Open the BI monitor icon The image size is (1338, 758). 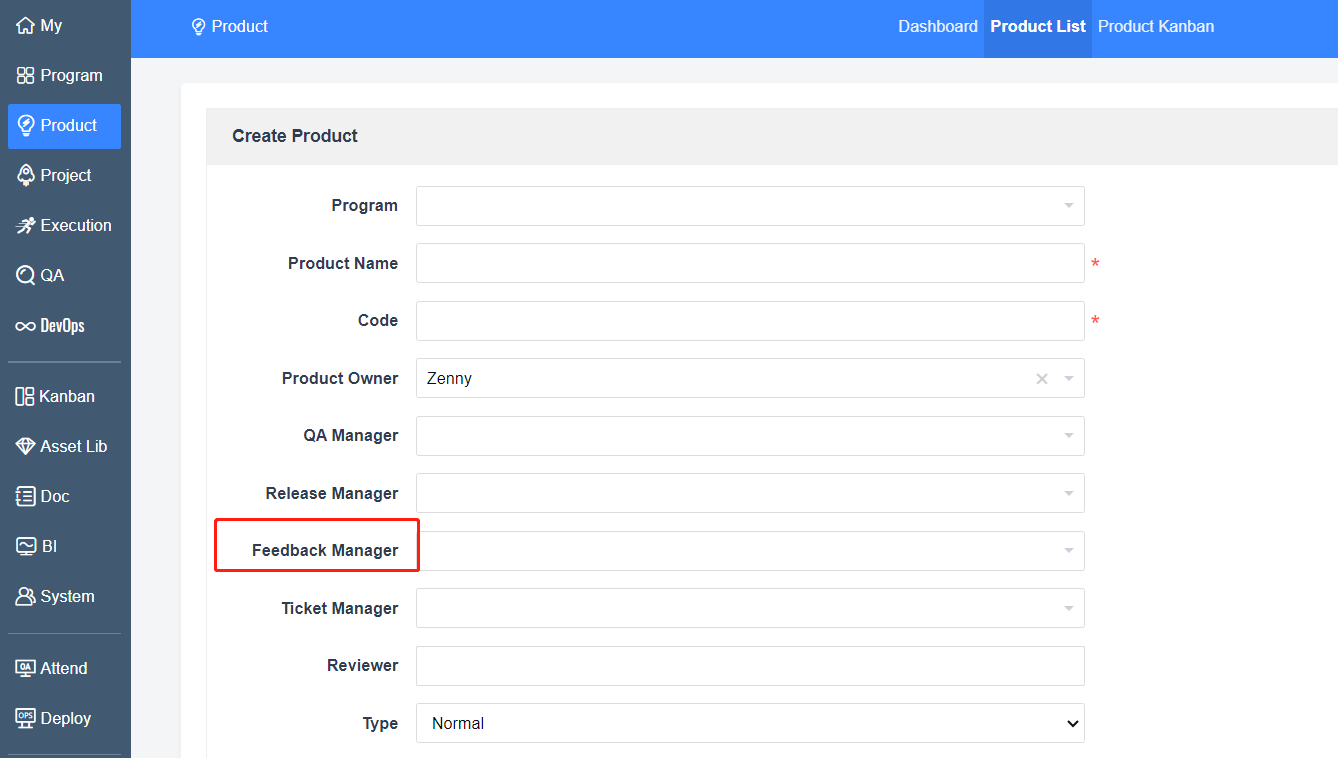click(x=26, y=547)
